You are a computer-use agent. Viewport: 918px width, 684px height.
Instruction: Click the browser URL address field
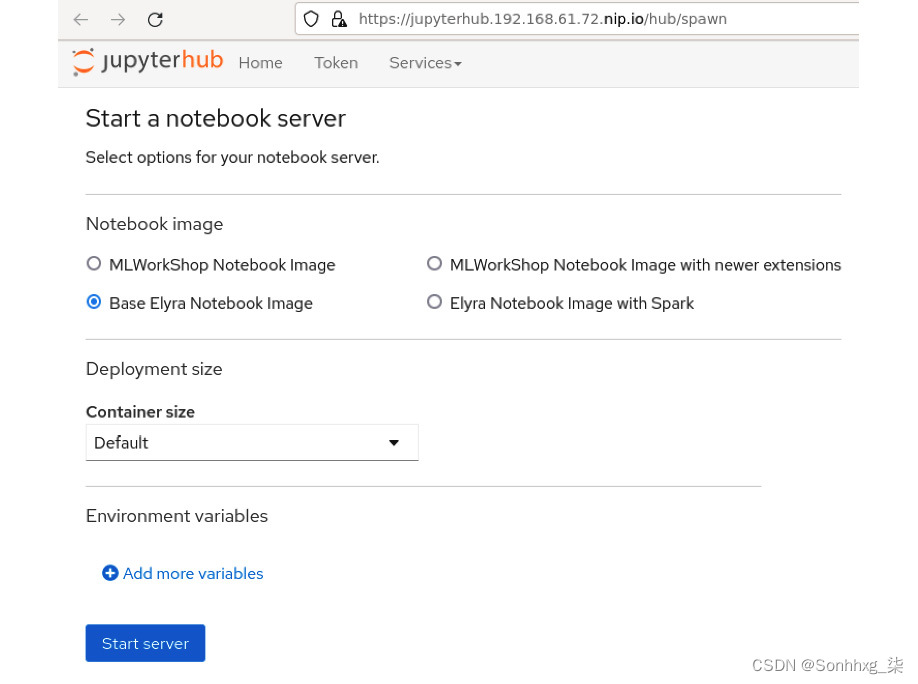click(x=577, y=19)
